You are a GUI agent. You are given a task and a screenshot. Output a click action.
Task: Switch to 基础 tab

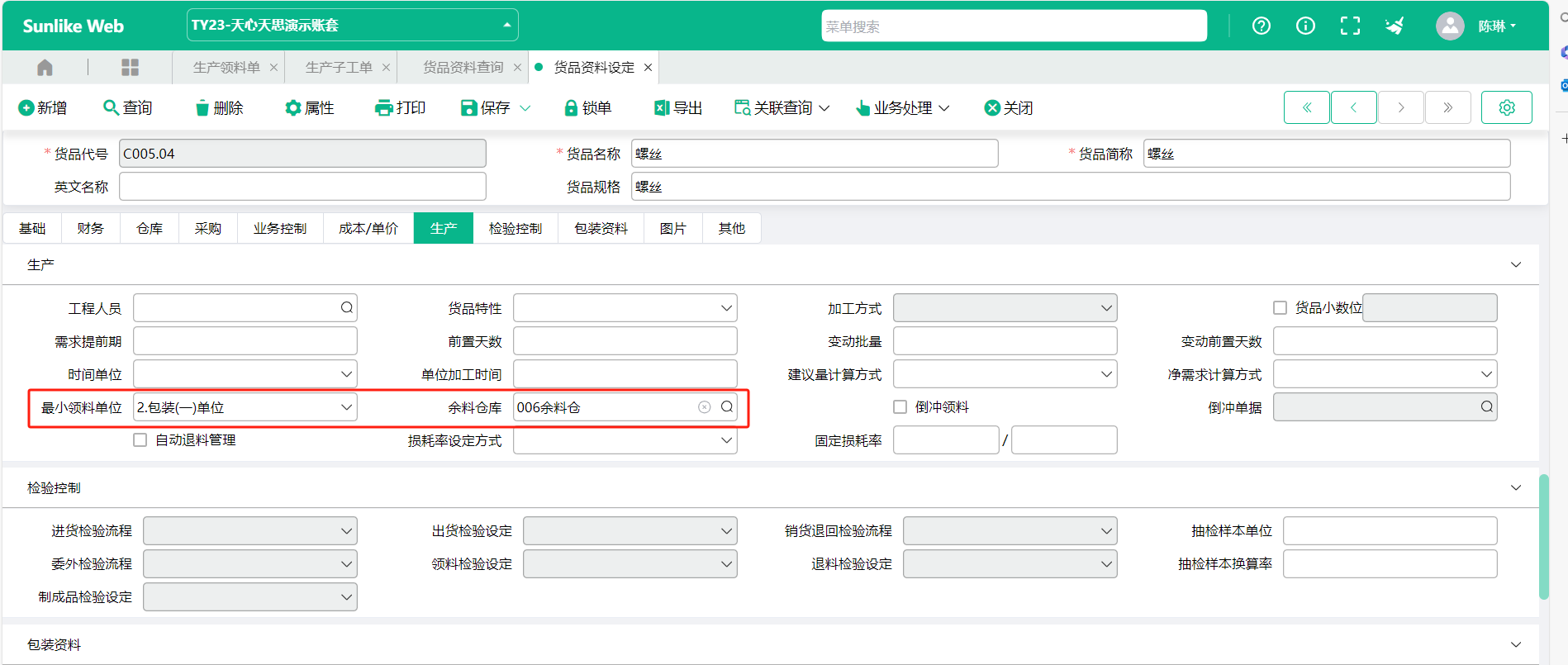click(x=32, y=228)
